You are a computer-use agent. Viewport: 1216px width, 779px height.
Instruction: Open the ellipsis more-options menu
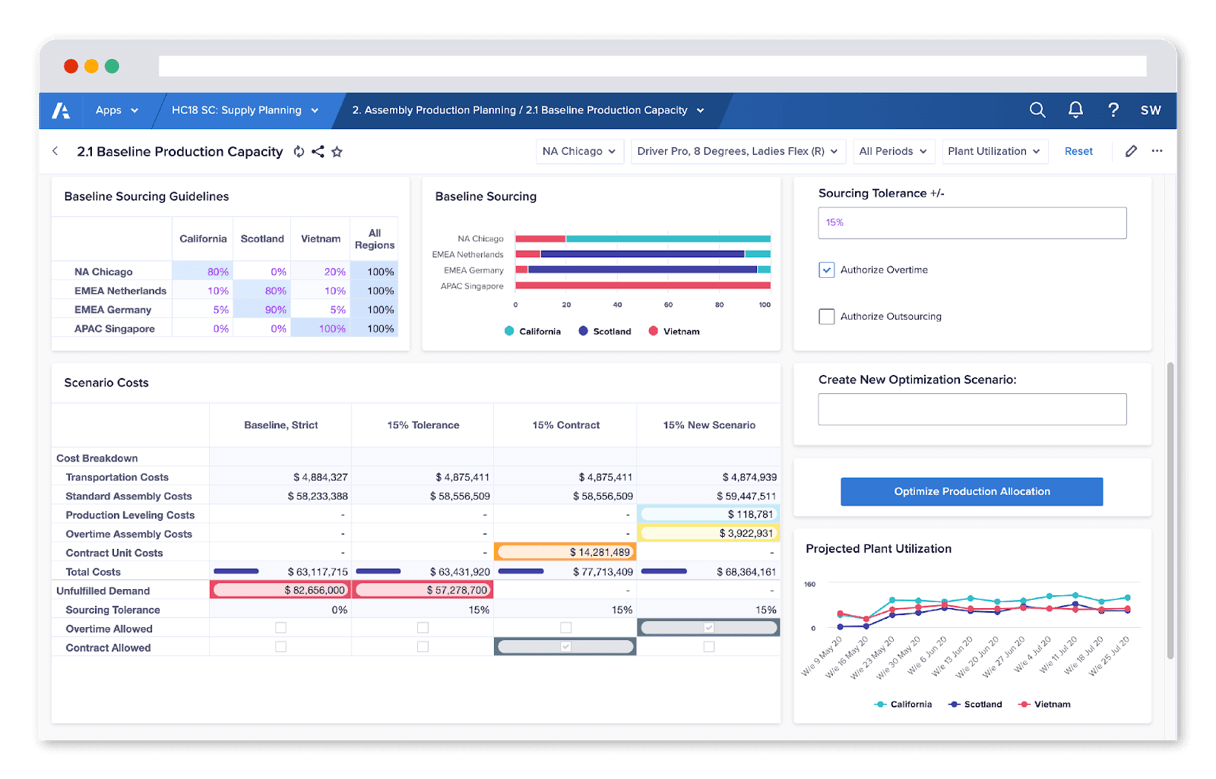(x=1156, y=151)
